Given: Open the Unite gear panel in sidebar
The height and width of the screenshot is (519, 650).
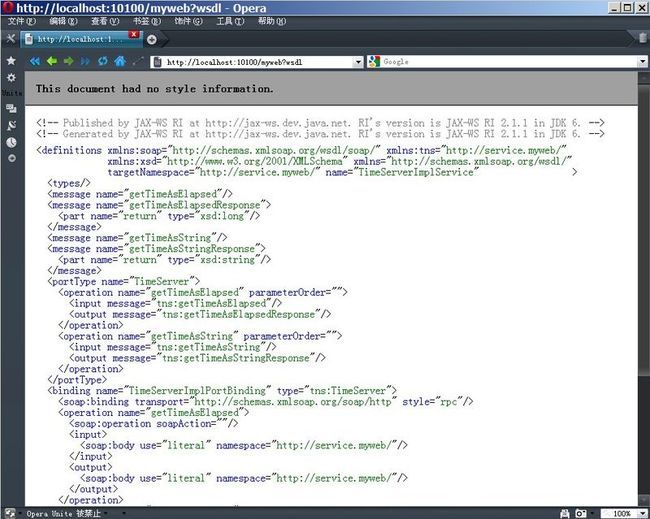Looking at the screenshot, I should coord(11,78).
